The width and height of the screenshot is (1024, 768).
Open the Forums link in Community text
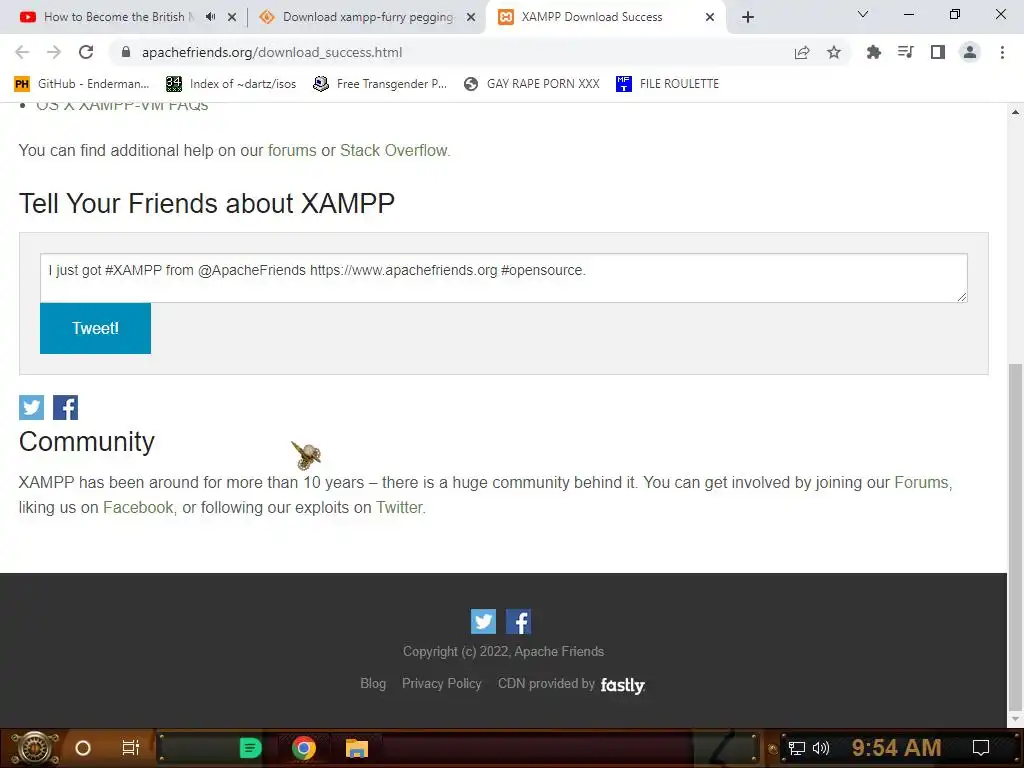tap(921, 482)
